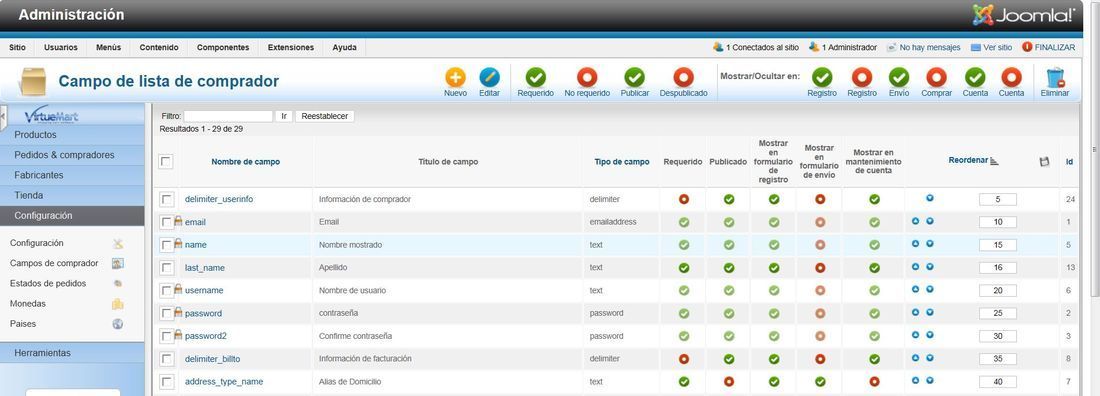1100x396 pixels.
Task: Expand Pedidos & compradores sidebar section
Action: click(x=72, y=155)
